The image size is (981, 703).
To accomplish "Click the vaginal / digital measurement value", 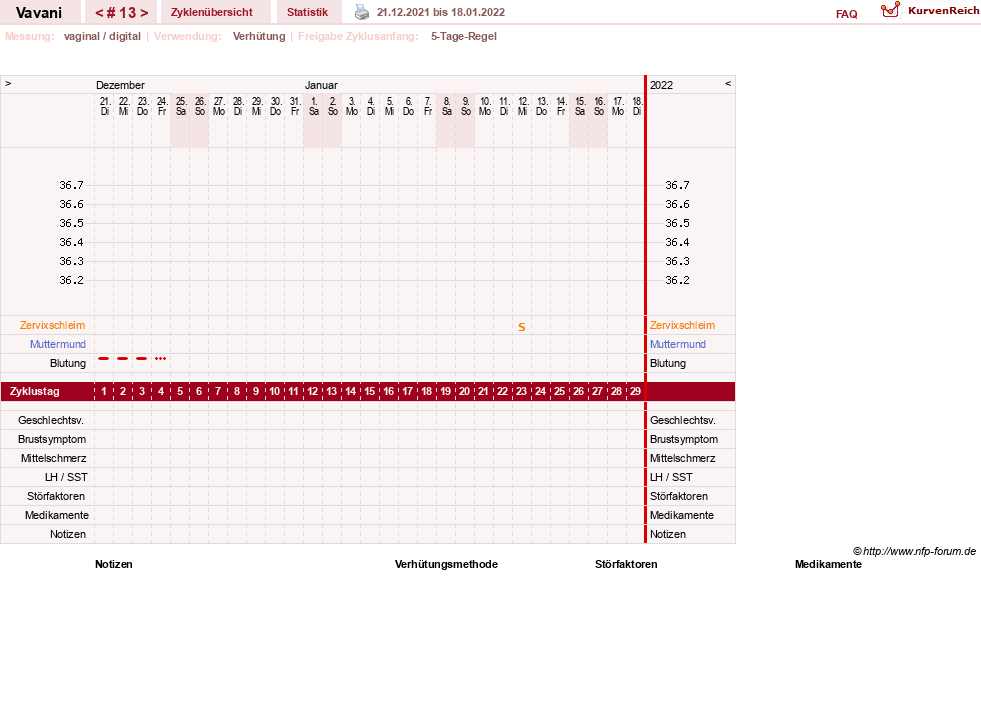I will (102, 36).
